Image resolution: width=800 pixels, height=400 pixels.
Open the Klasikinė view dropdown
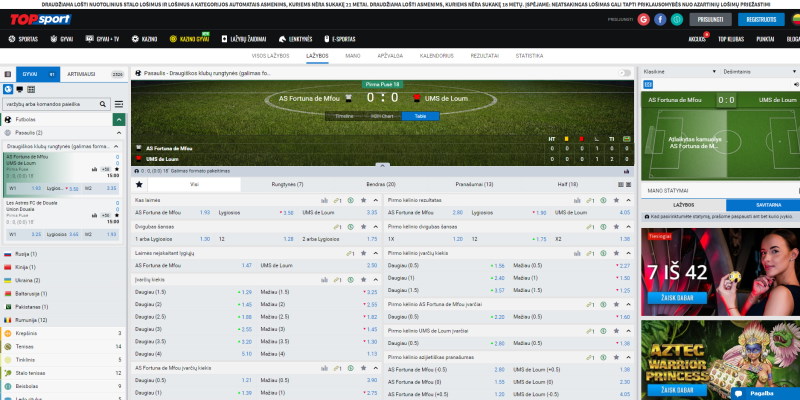(x=678, y=72)
